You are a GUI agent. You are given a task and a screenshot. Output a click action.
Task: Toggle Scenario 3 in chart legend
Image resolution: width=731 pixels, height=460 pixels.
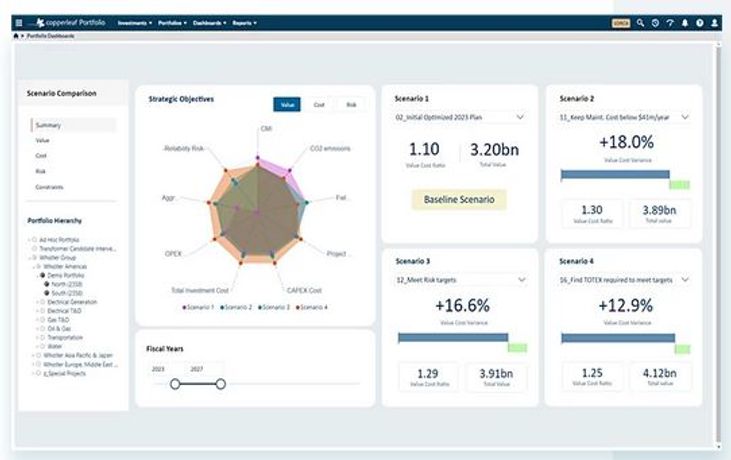[274, 307]
